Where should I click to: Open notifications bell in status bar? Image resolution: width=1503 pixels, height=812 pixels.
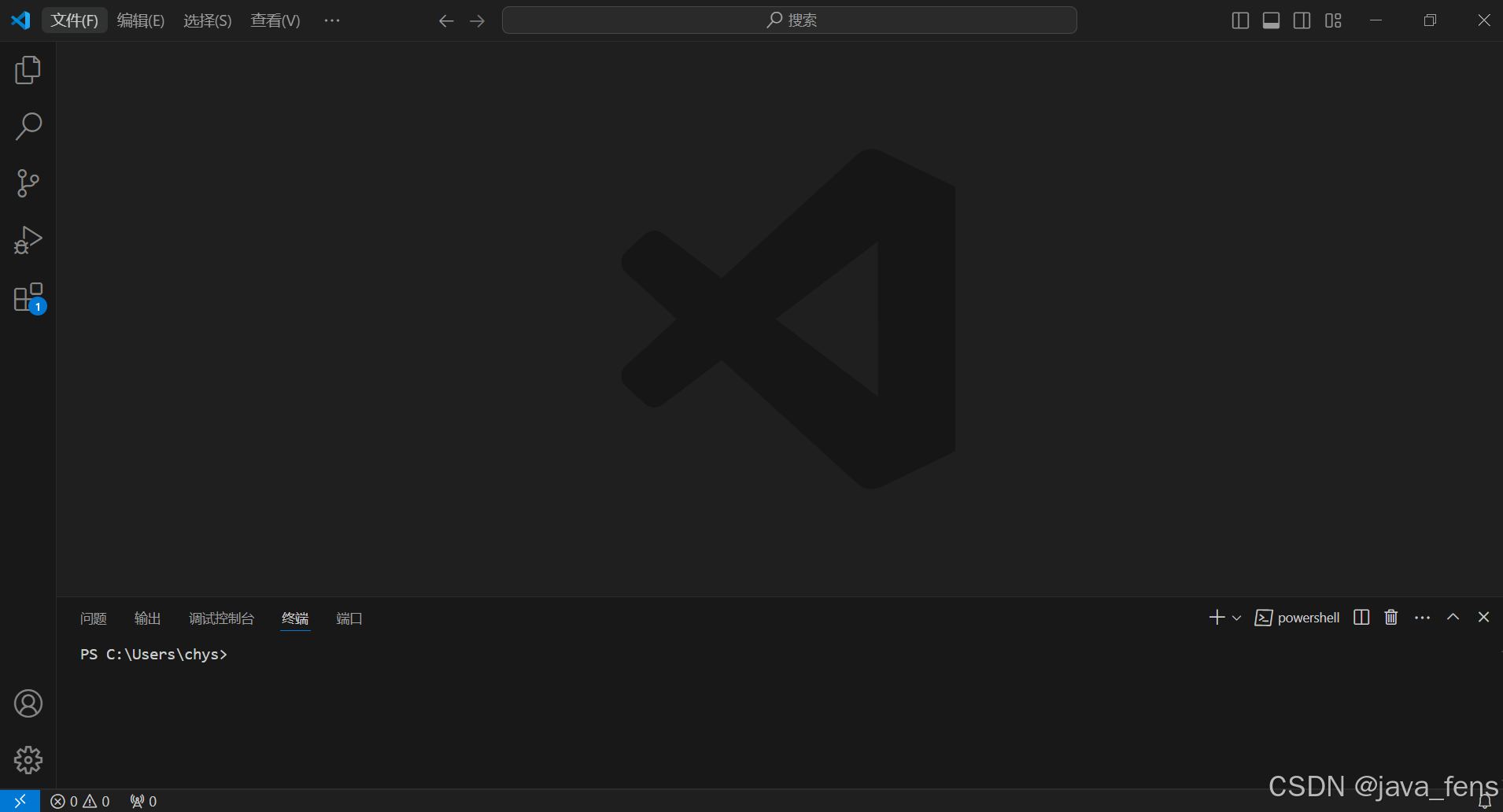[x=1485, y=801]
